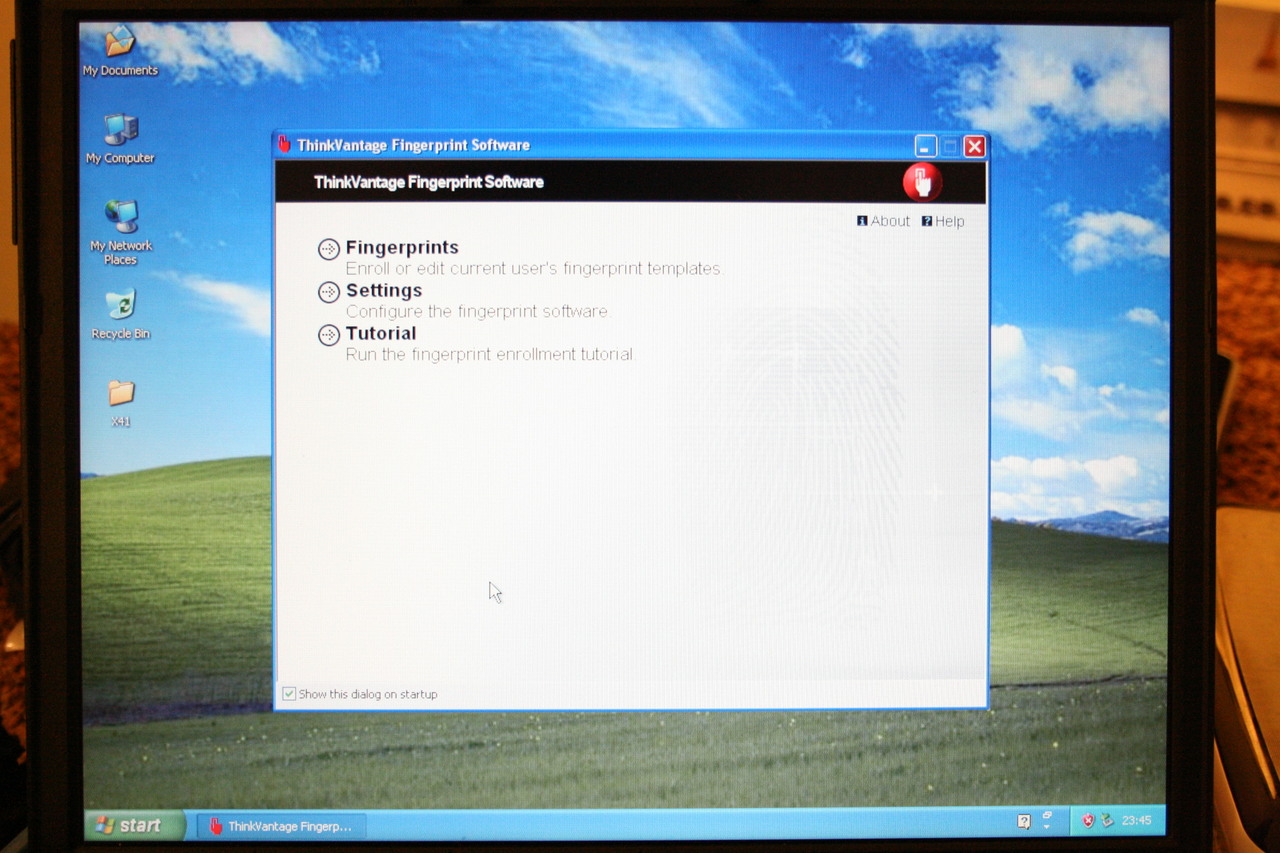Click 'Run the fingerprint enrollment tutorial' description
This screenshot has width=1280, height=853.
click(490, 355)
